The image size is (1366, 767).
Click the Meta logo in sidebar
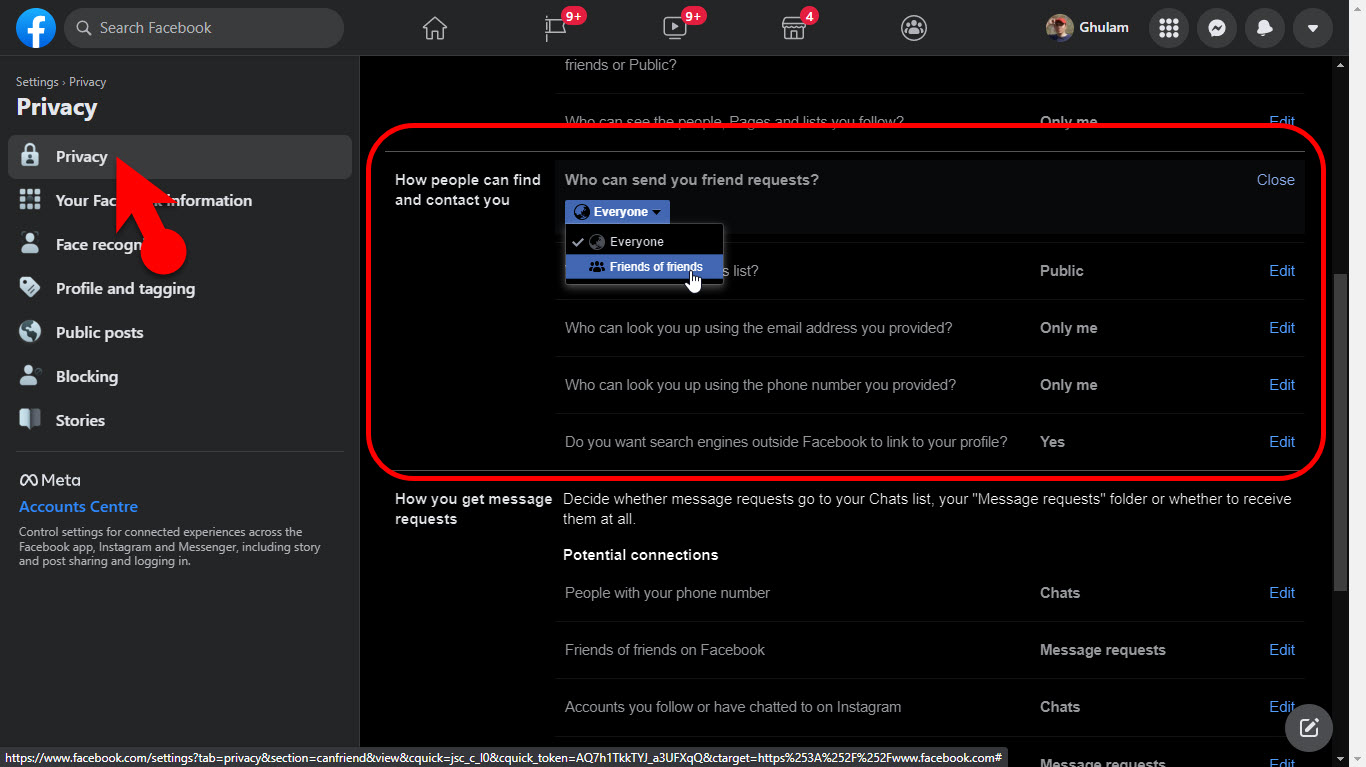pyautogui.click(x=50, y=481)
